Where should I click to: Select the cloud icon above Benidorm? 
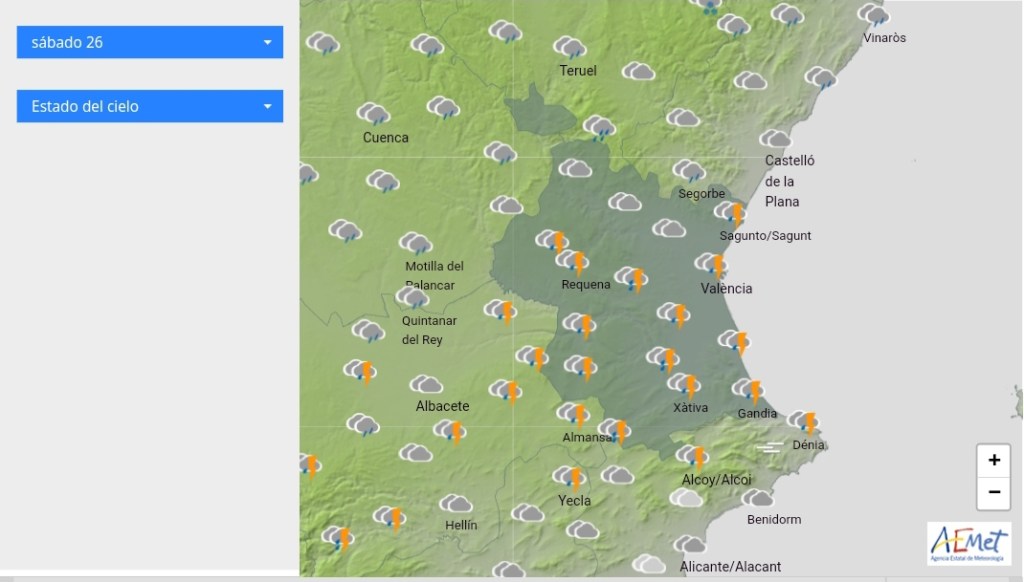[759, 497]
